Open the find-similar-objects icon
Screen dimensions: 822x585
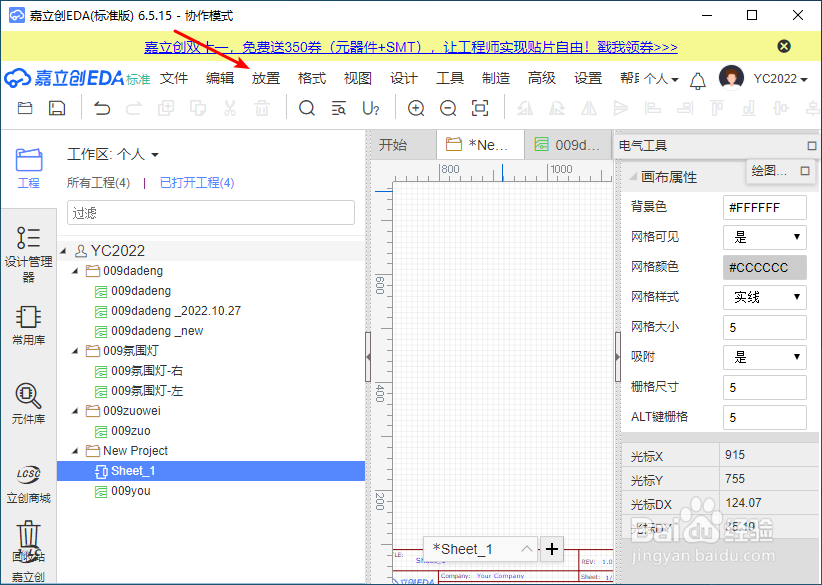point(339,109)
